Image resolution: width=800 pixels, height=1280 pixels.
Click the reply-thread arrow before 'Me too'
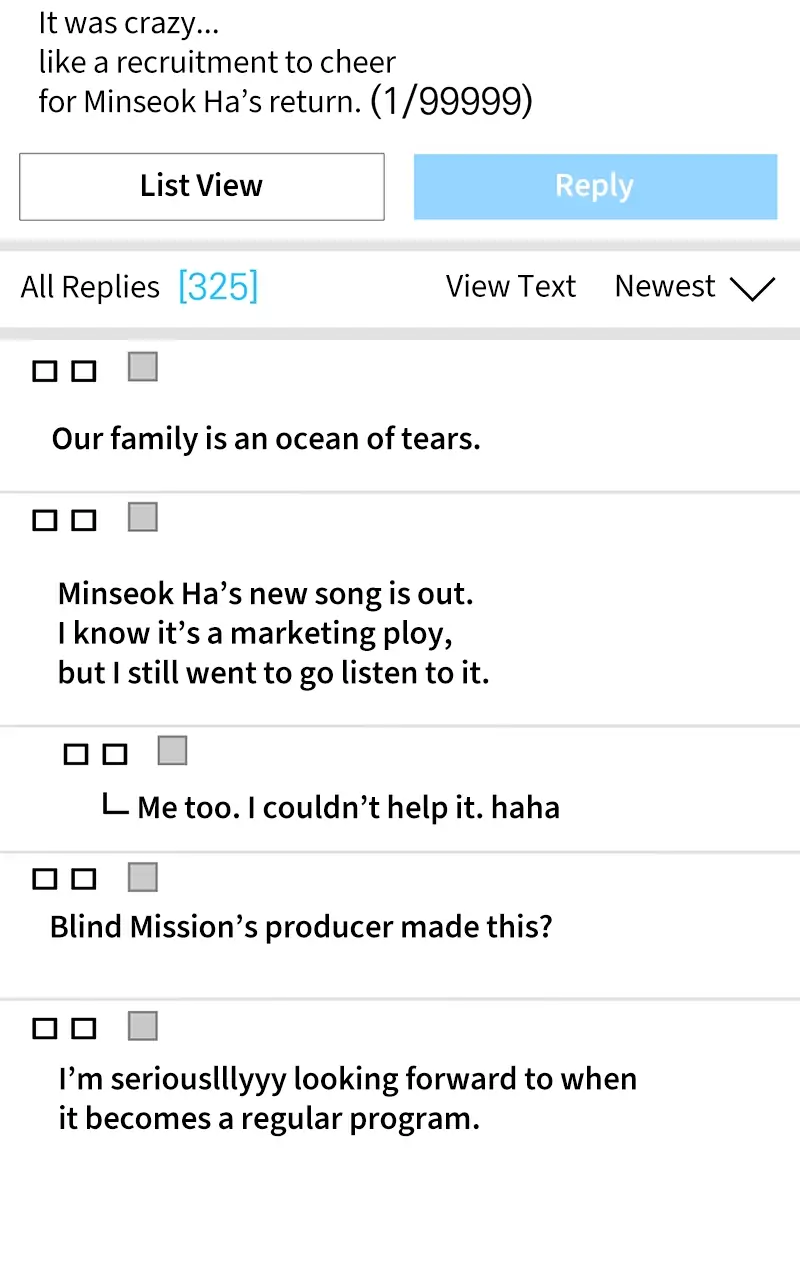114,805
